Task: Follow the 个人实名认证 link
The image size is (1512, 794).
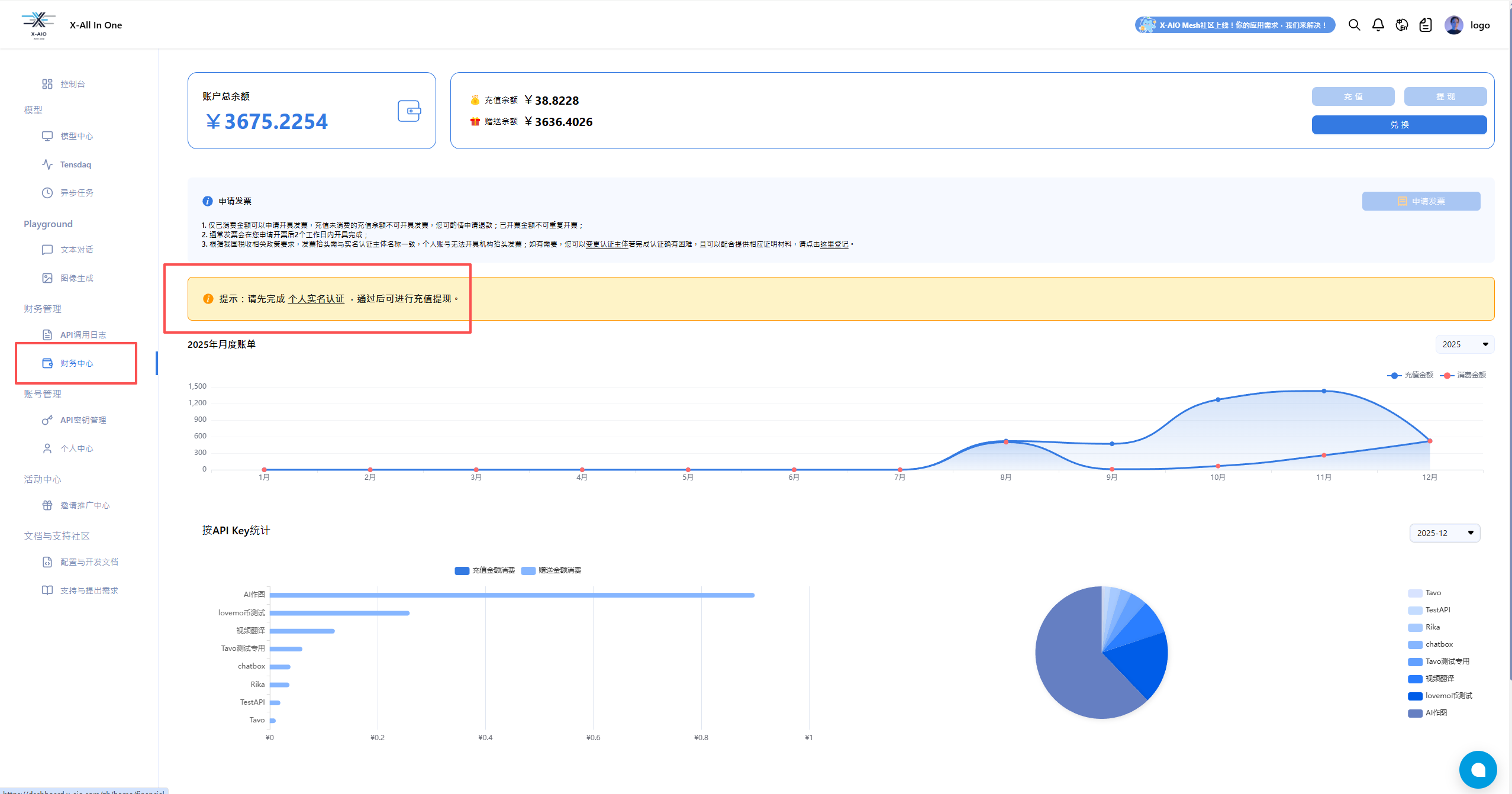Action: click(x=316, y=299)
